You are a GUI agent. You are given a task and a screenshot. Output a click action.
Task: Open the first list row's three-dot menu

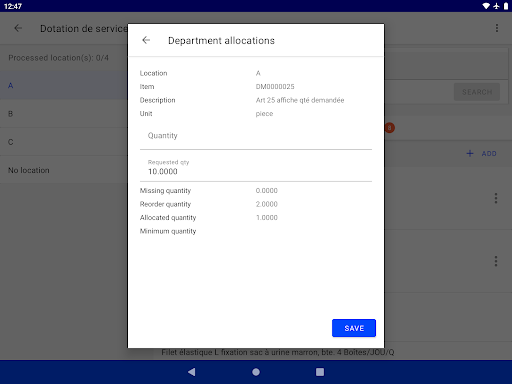(x=496, y=198)
